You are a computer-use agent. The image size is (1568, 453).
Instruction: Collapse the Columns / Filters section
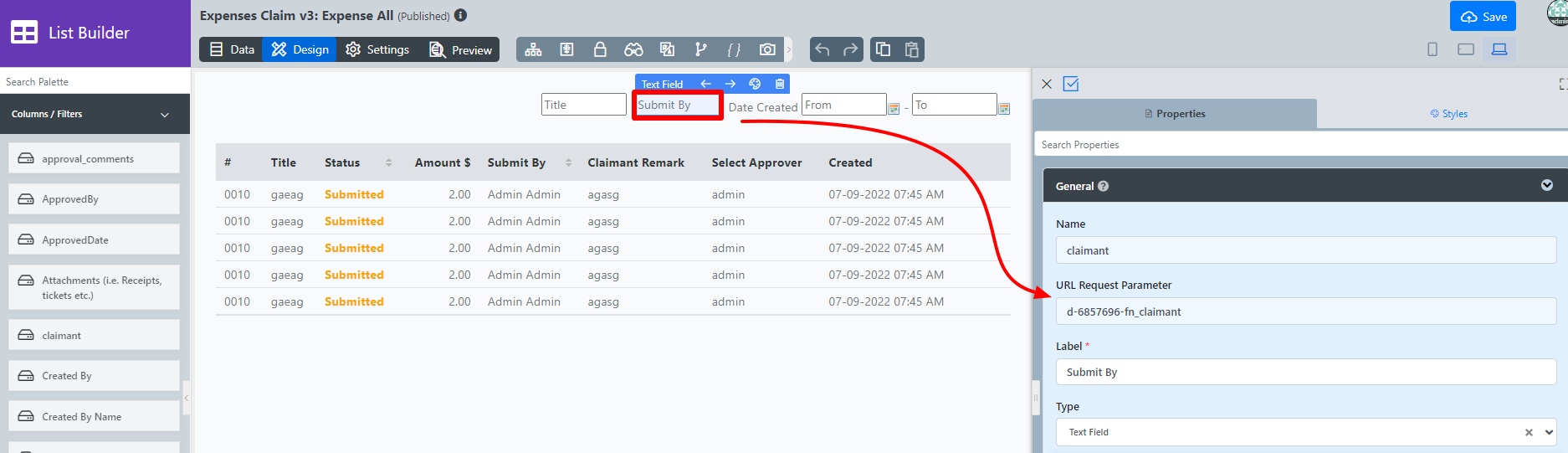[165, 115]
